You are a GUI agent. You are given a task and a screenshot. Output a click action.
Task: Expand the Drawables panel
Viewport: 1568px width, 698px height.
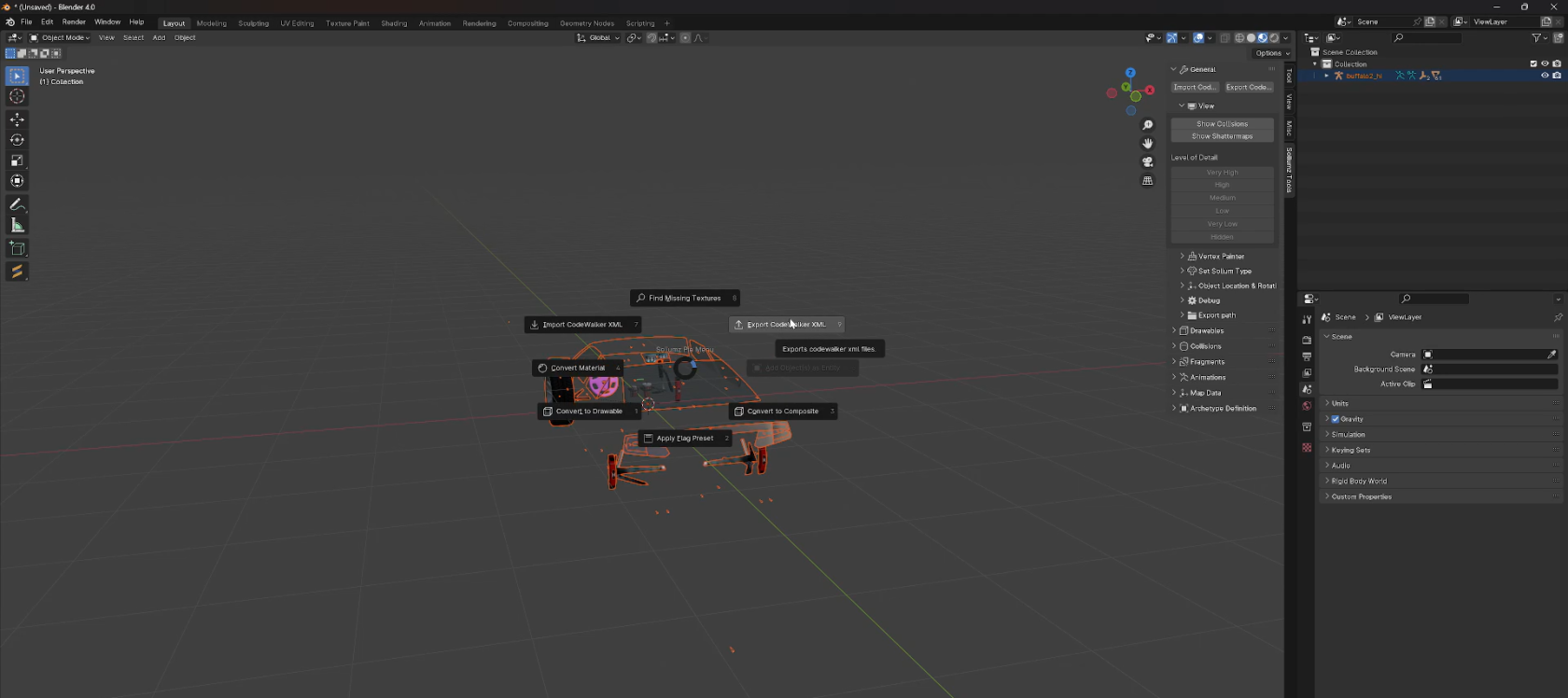point(1206,330)
